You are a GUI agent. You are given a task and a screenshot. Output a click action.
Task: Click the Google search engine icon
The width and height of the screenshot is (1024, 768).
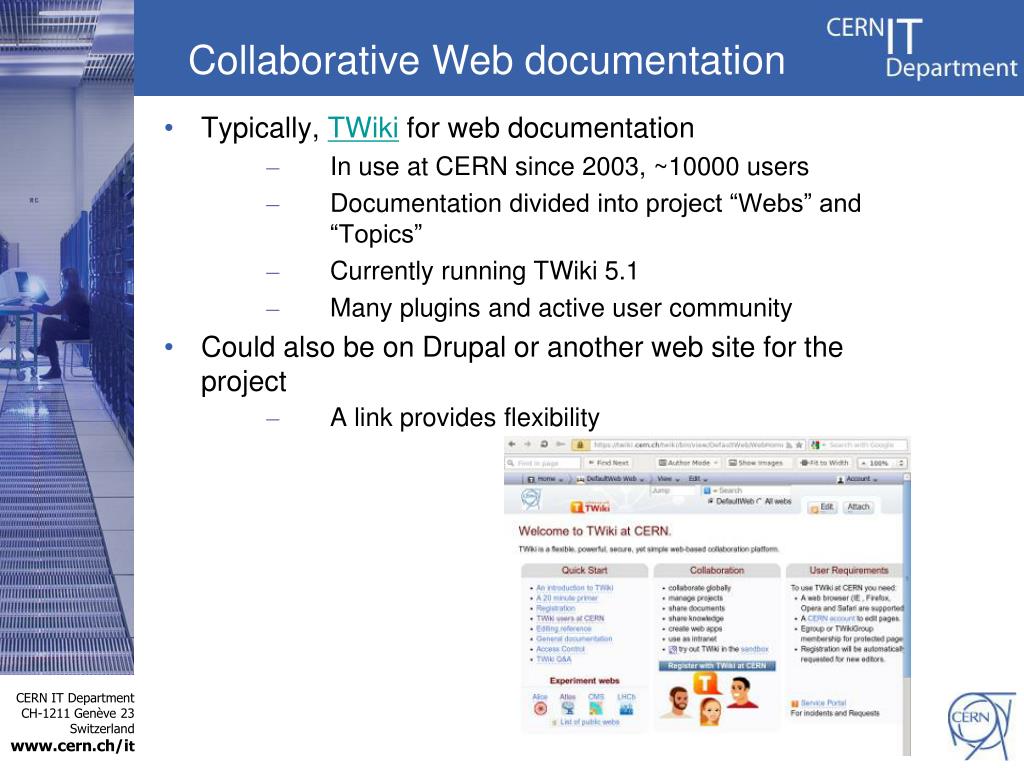click(815, 445)
